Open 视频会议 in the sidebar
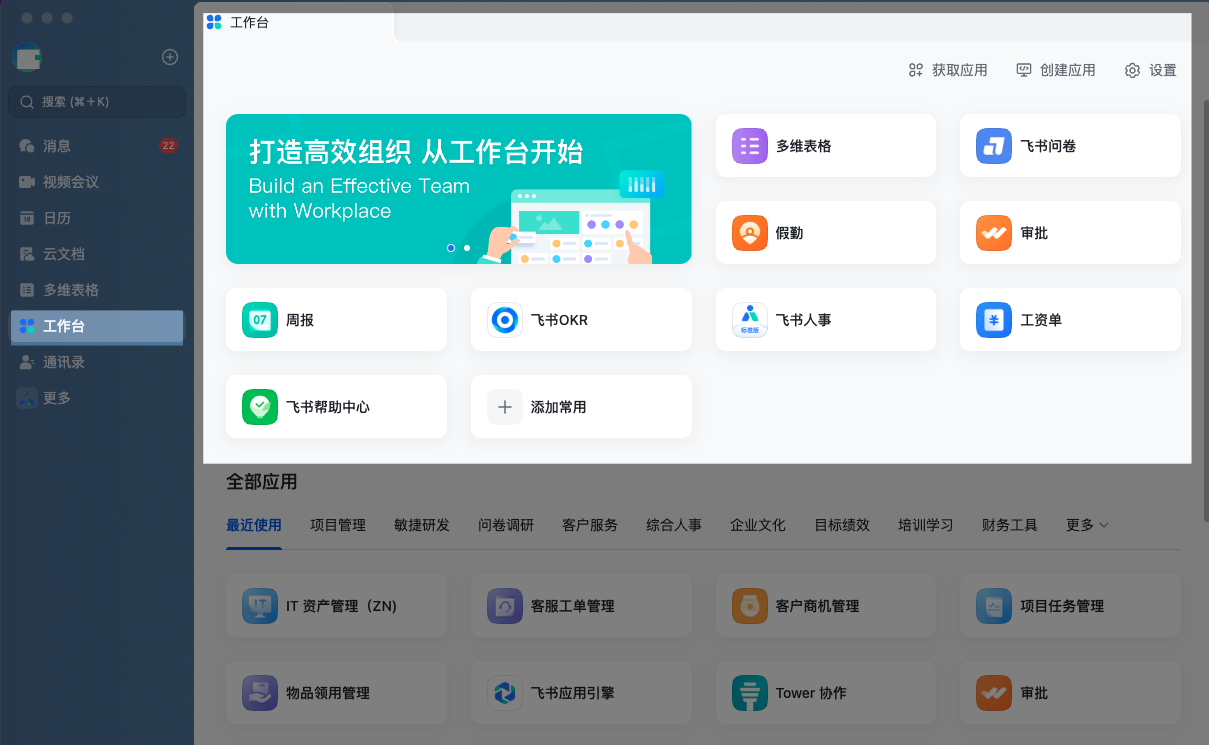The image size is (1209, 745). coord(97,182)
